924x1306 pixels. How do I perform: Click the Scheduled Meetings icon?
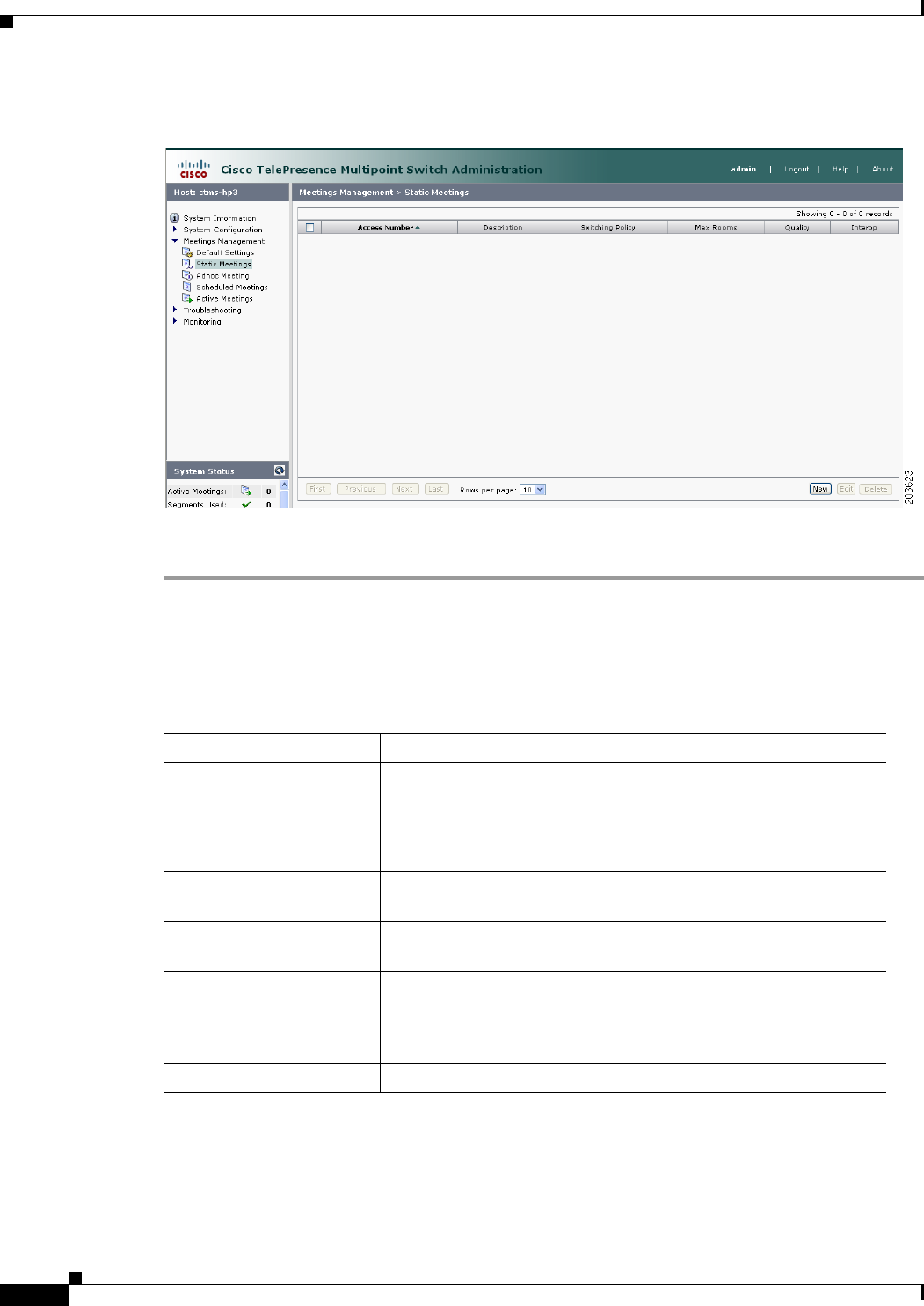[x=187, y=287]
